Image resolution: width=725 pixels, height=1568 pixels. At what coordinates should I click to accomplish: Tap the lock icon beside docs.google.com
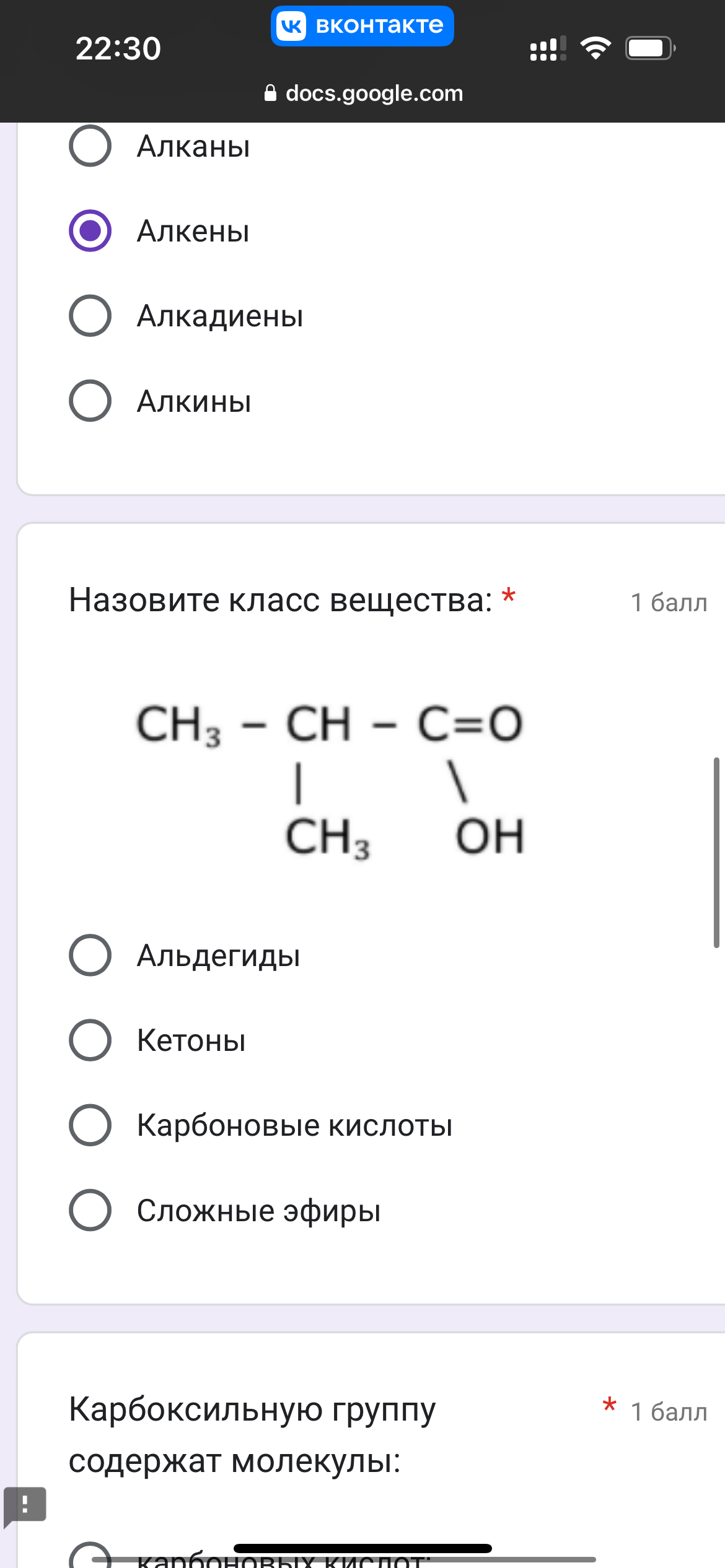[270, 93]
